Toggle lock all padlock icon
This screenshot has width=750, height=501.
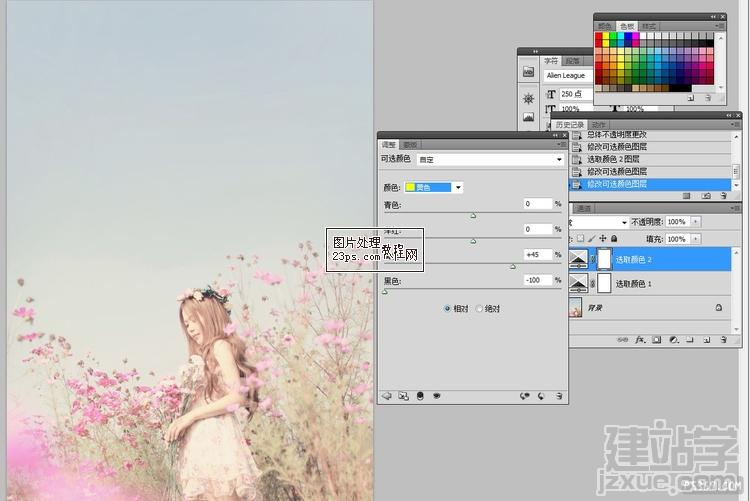(614, 238)
